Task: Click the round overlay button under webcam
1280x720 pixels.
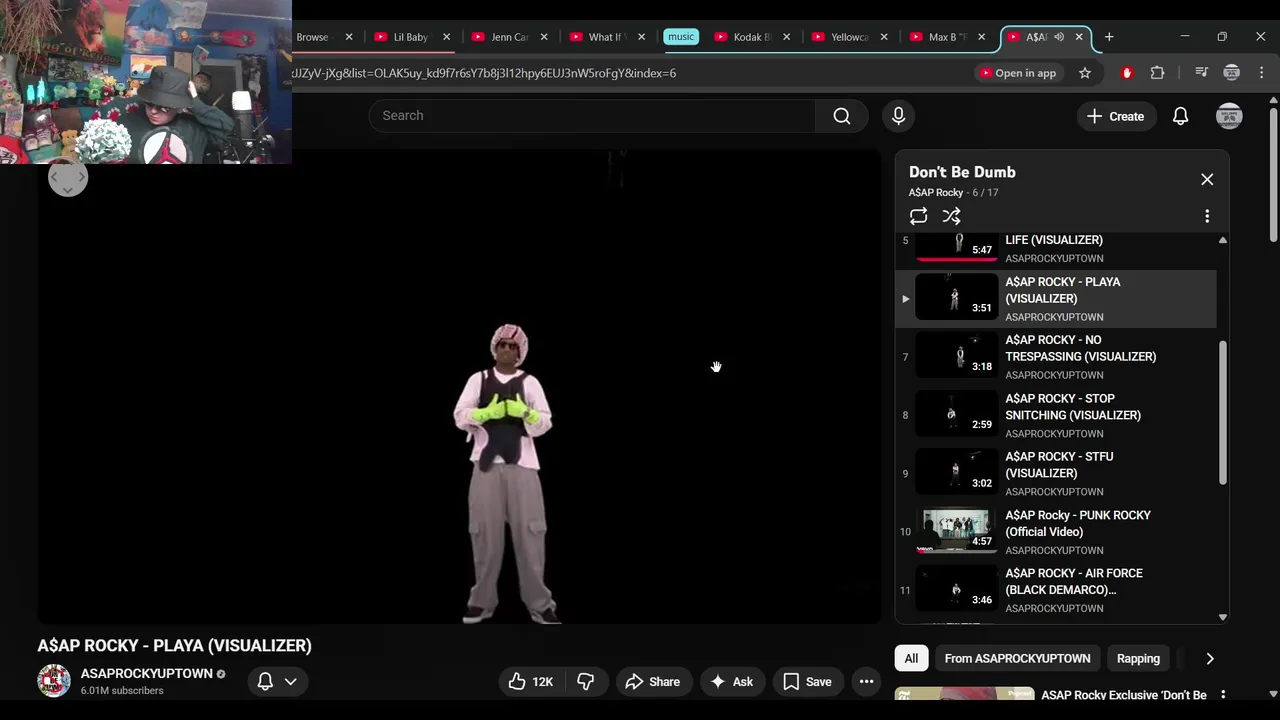Action: [x=68, y=178]
